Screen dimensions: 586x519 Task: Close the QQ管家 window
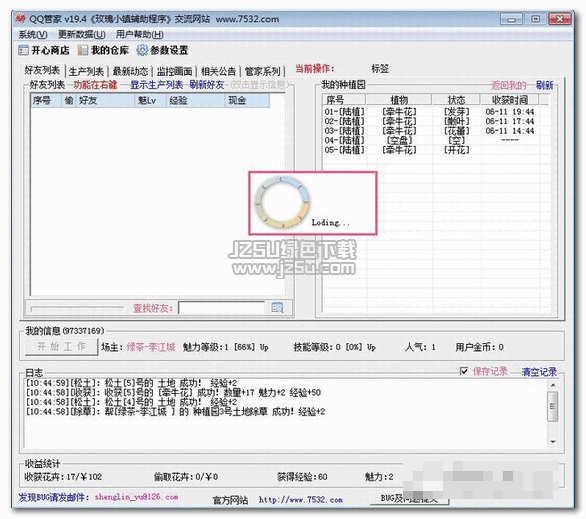(x=559, y=19)
